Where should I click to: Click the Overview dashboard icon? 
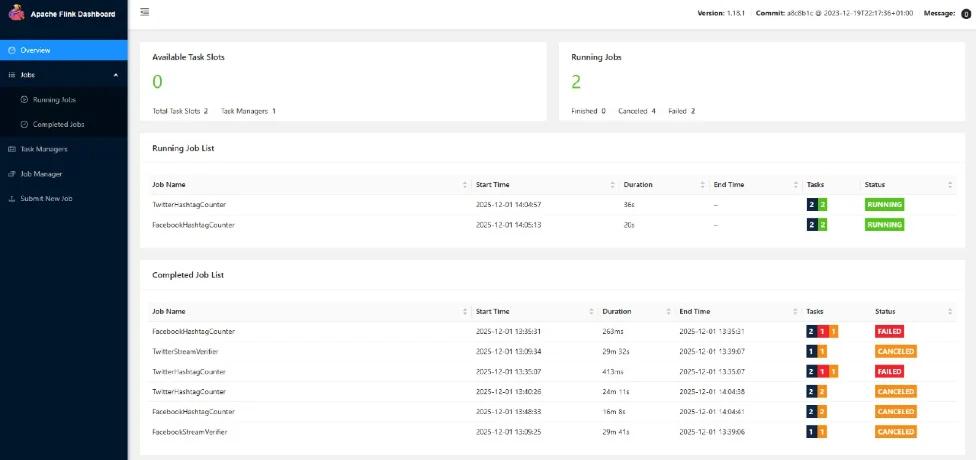tap(11, 50)
